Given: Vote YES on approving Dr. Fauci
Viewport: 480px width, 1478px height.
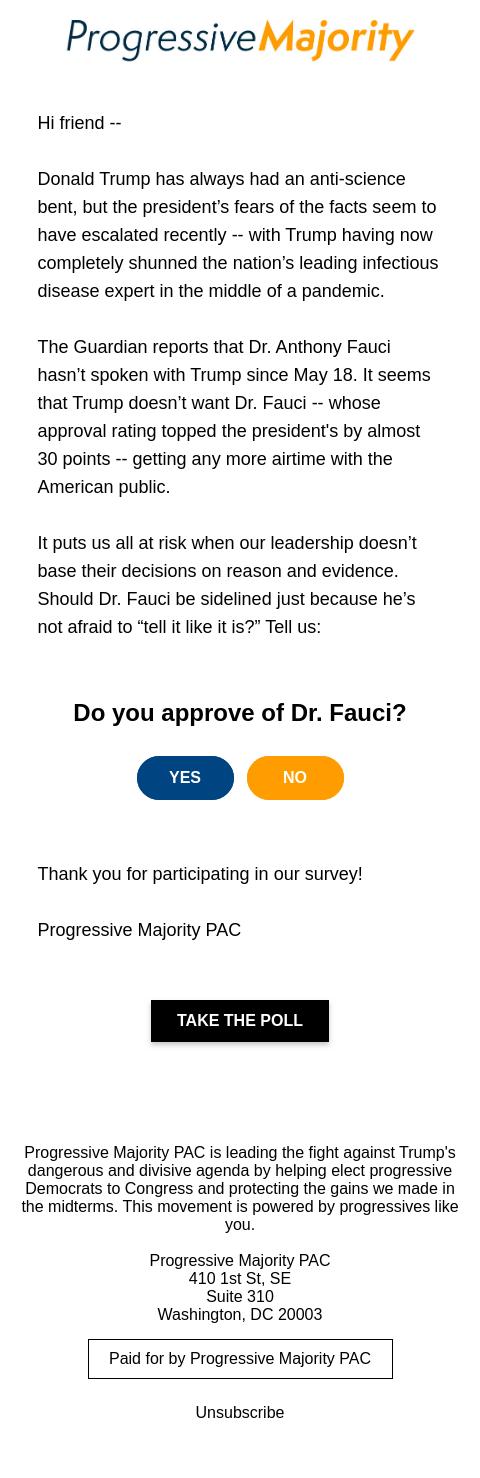Looking at the screenshot, I should coord(185,778).
